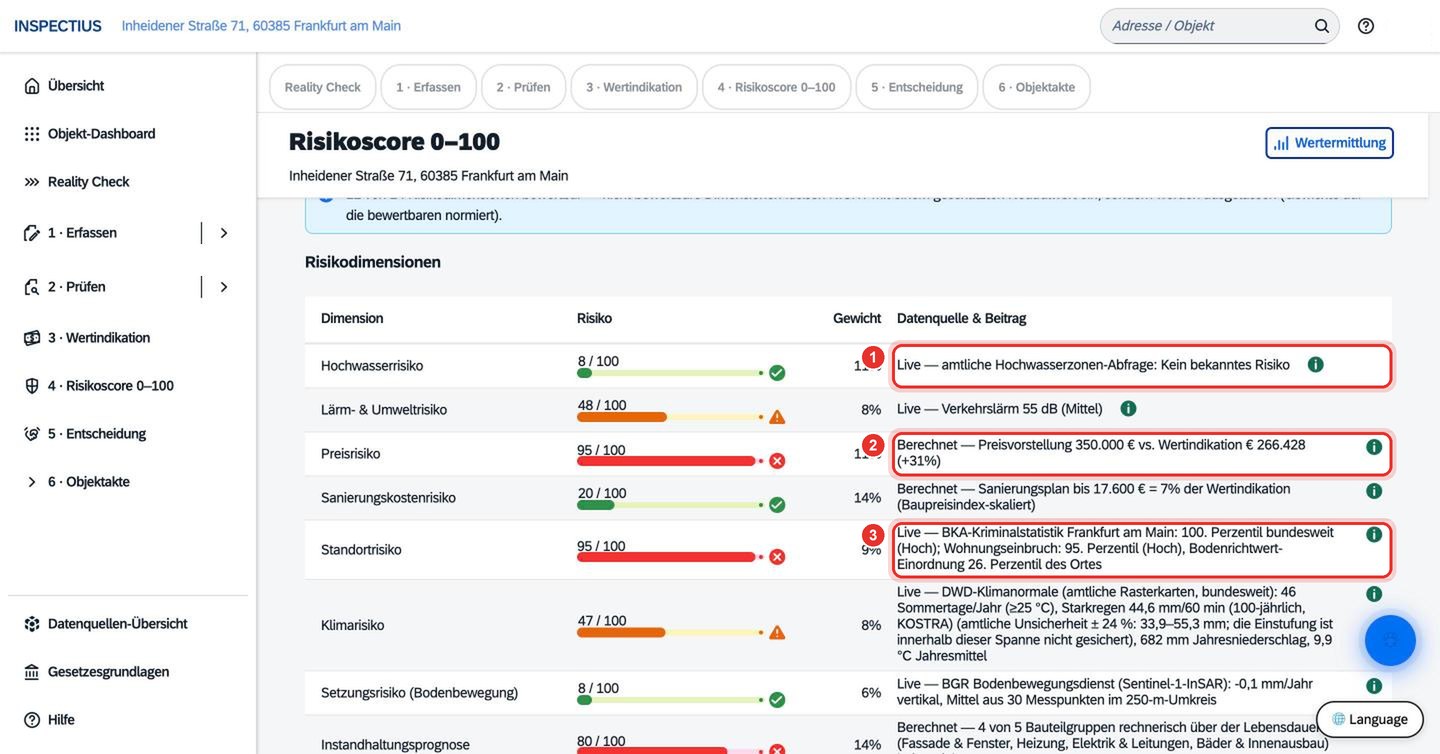This screenshot has width=1440, height=754.
Task: Show info icon next to Verkehrslärm 55 dB
Action: coord(1128,408)
